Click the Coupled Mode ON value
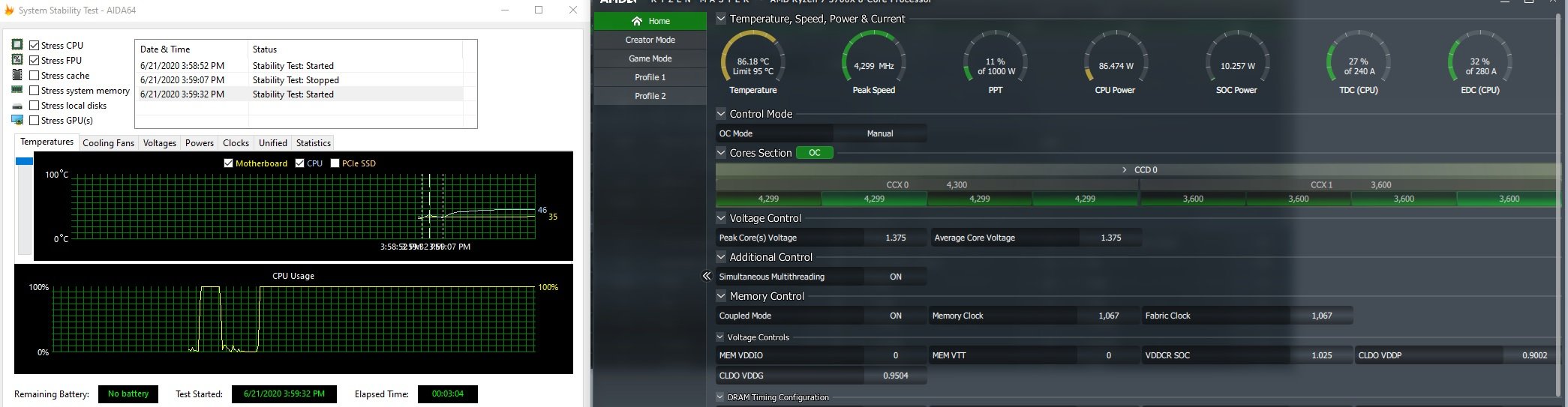 (x=896, y=316)
